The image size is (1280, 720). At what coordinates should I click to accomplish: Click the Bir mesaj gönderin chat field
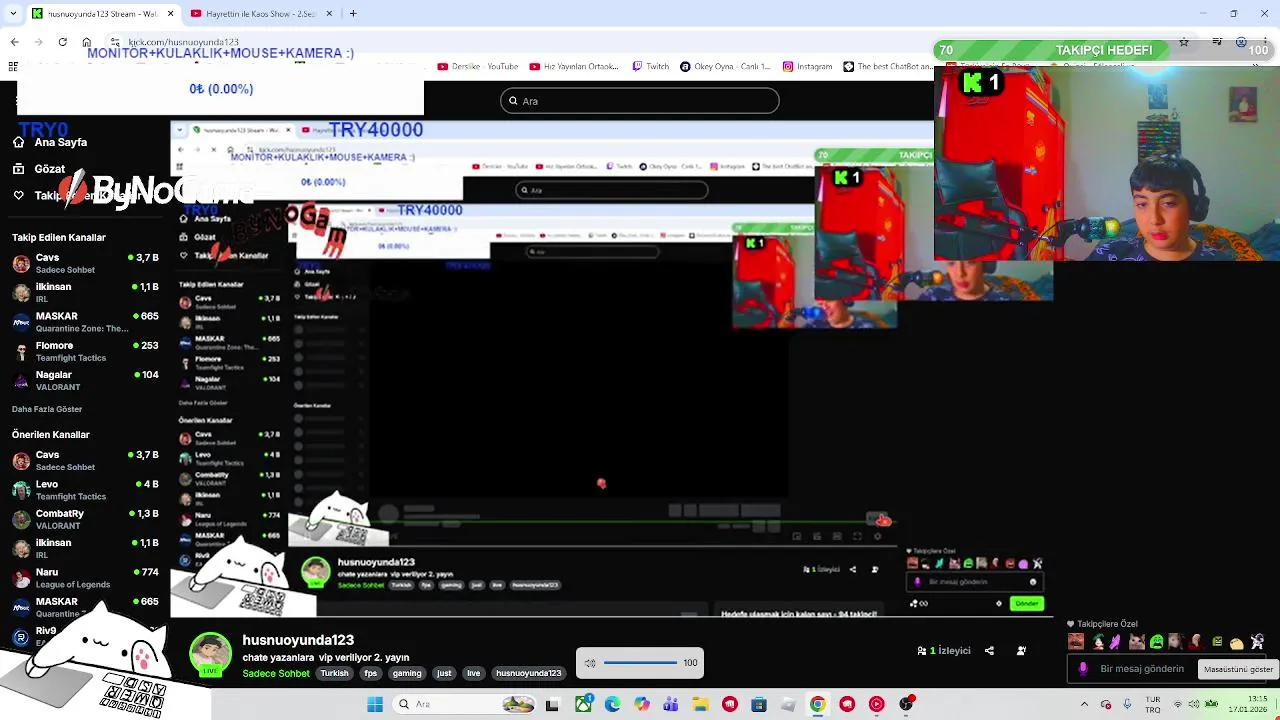coord(1142,669)
